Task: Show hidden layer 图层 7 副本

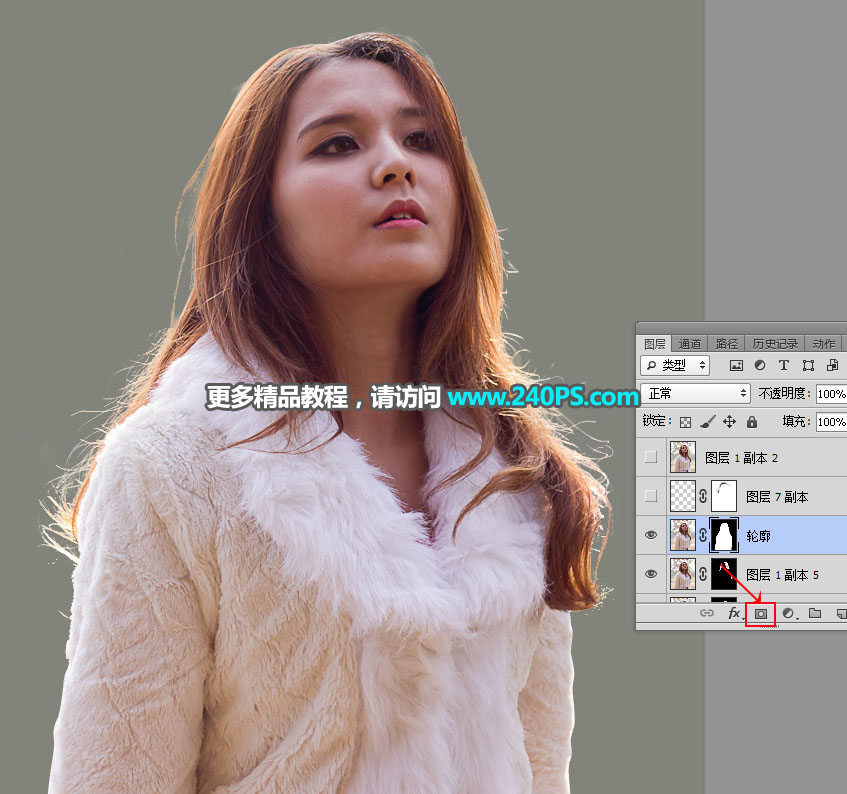Action: (651, 496)
